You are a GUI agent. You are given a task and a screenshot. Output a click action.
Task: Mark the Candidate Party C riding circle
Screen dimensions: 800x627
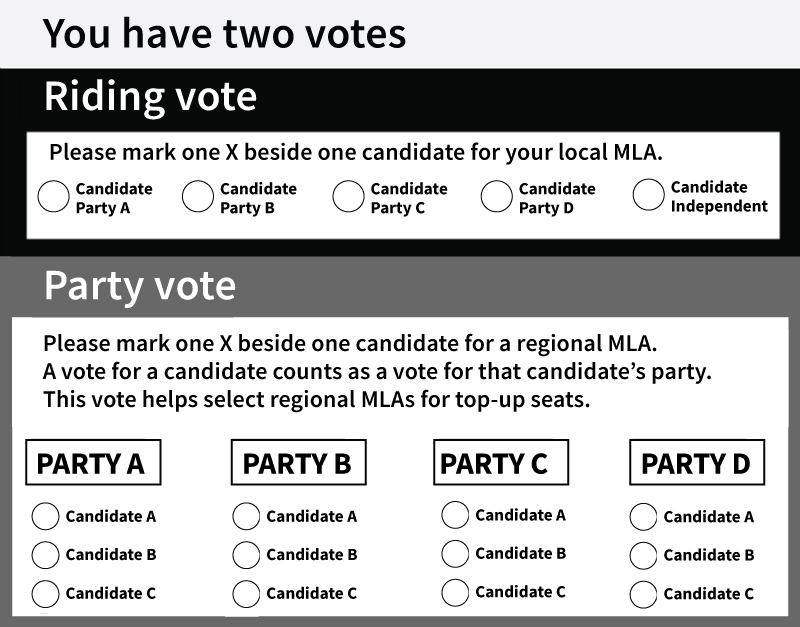click(348, 196)
